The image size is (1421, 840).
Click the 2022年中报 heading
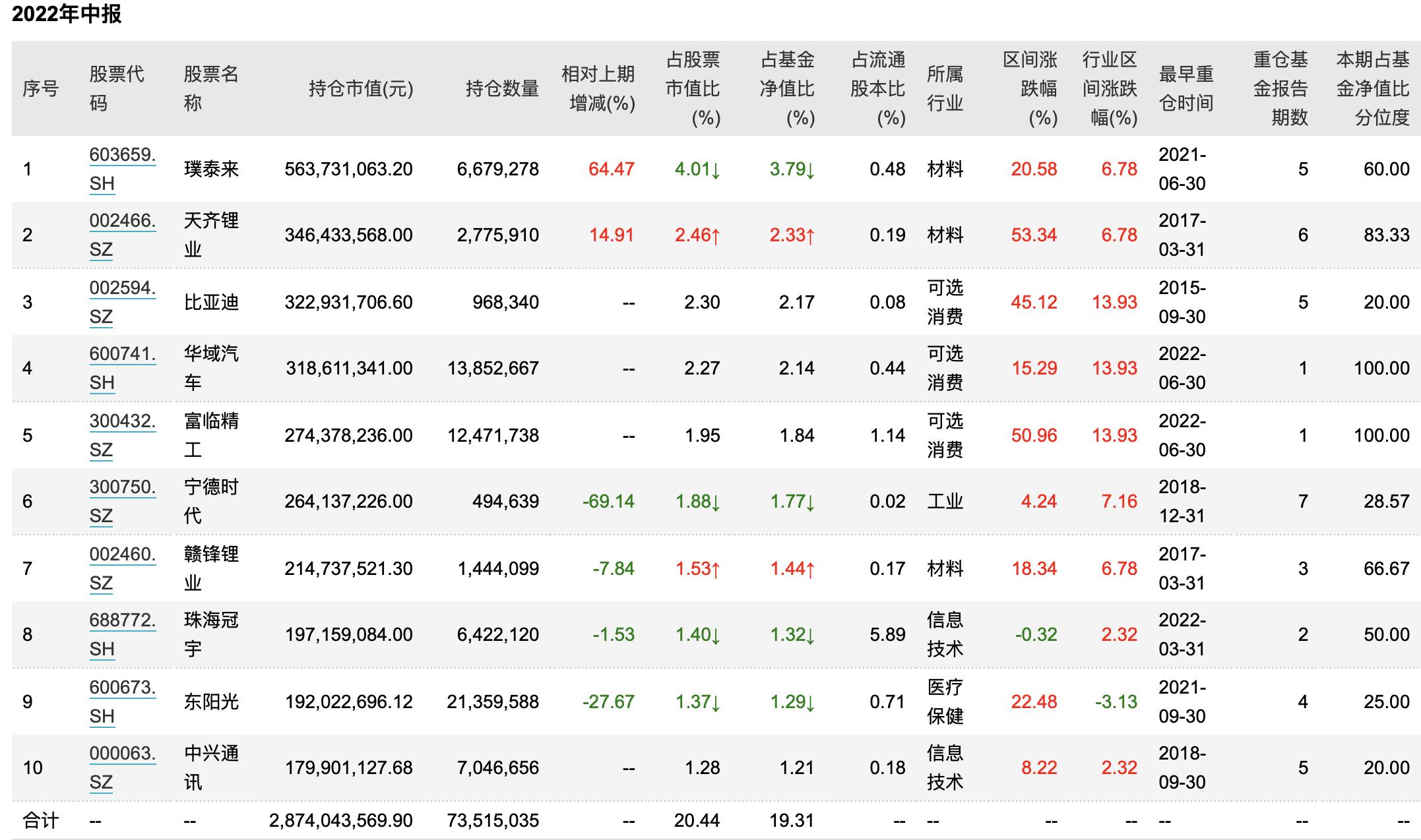[x=67, y=14]
